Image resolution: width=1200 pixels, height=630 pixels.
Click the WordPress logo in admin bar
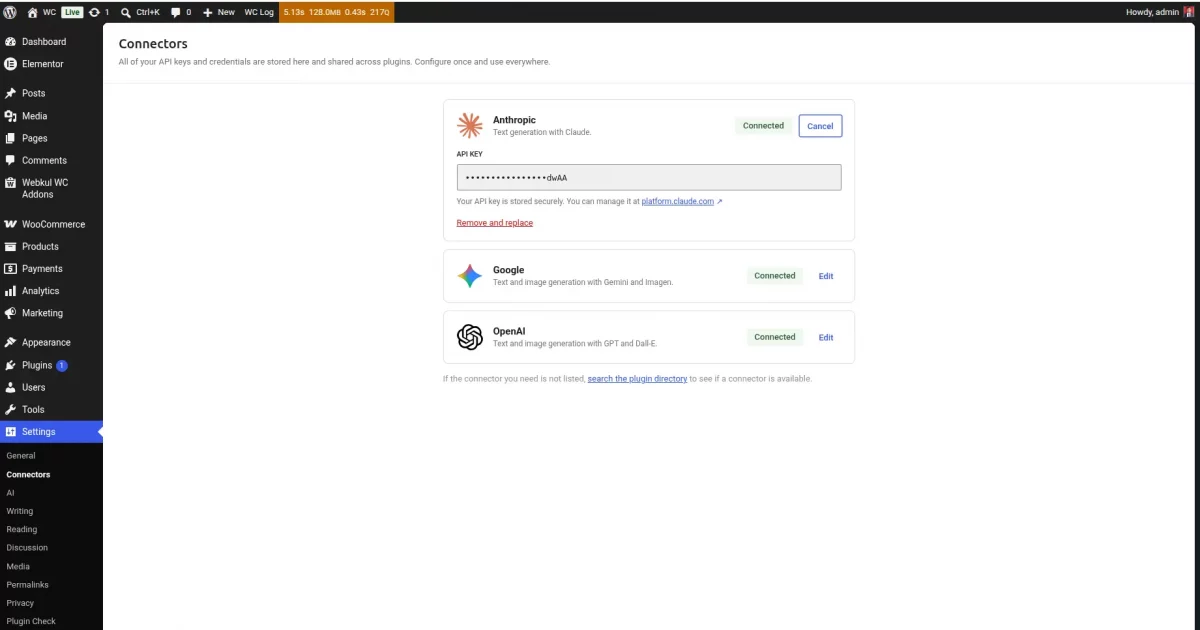point(10,12)
